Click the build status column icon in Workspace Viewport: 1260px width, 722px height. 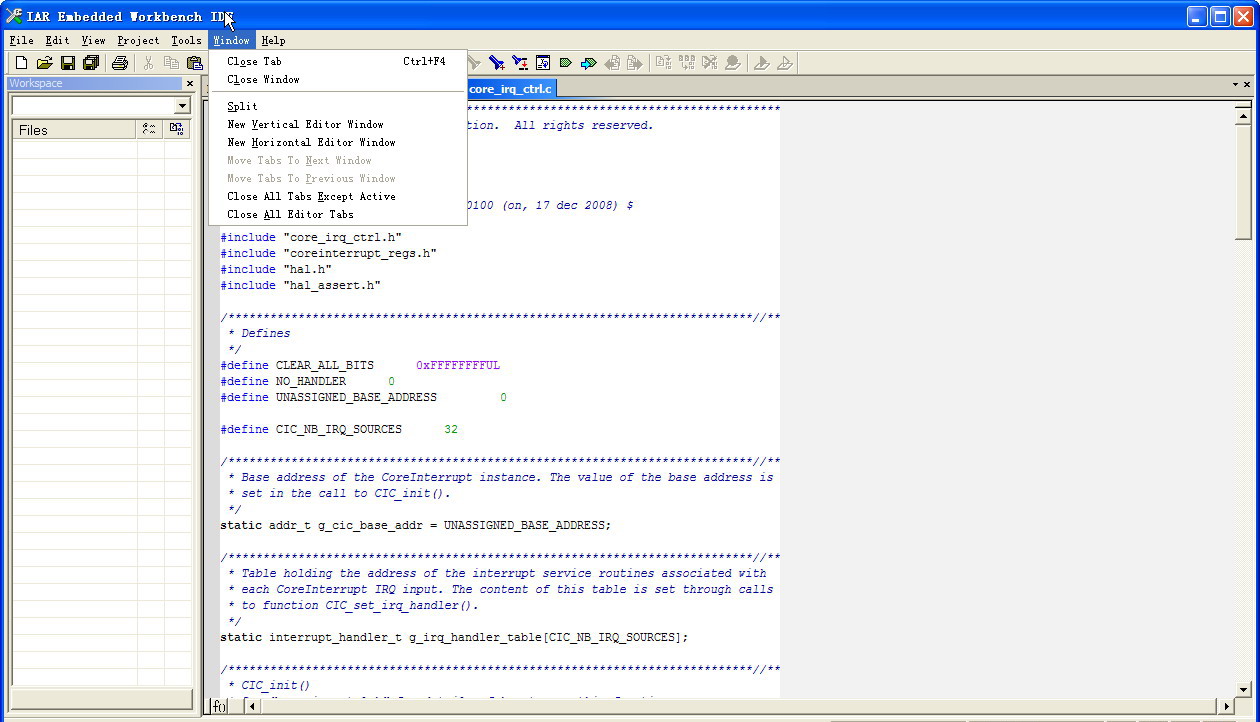tap(149, 129)
